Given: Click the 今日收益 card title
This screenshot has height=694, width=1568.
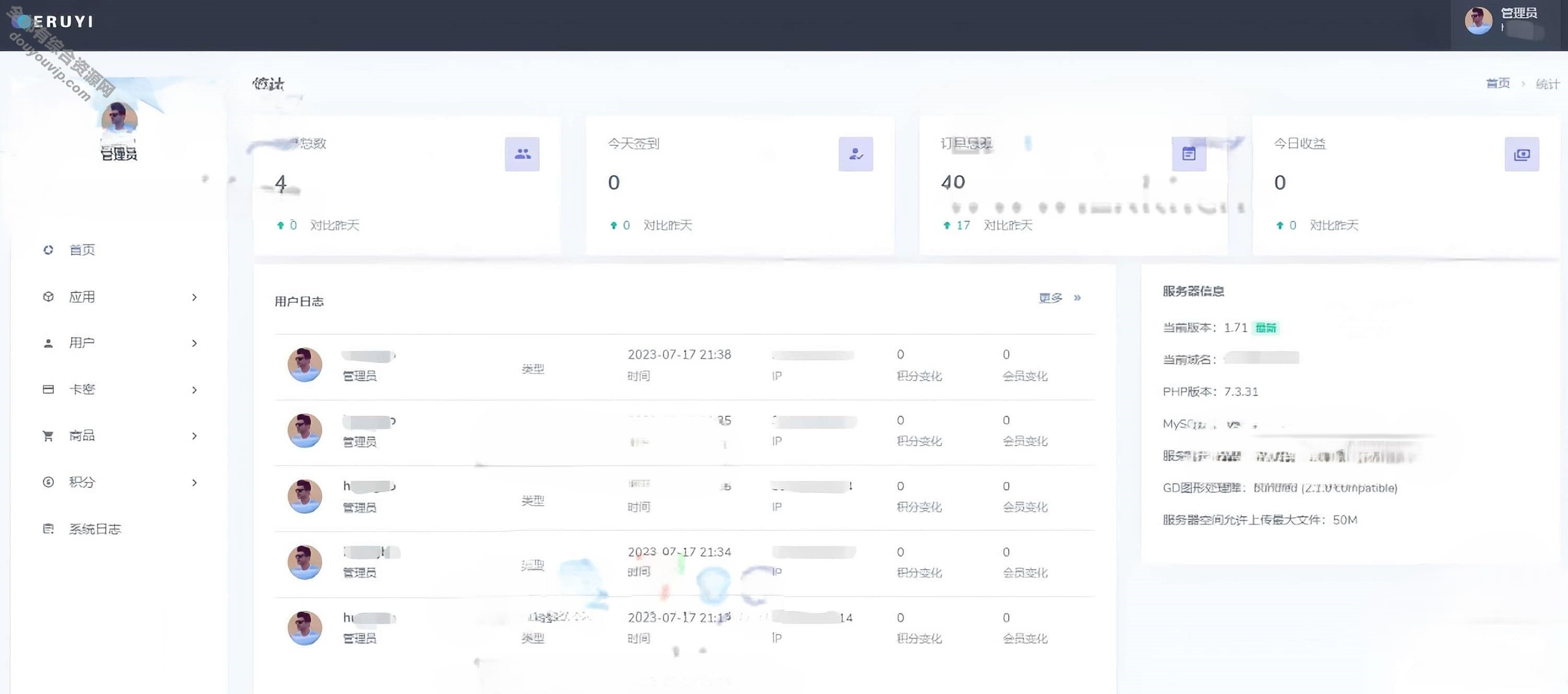Looking at the screenshot, I should pos(1299,144).
